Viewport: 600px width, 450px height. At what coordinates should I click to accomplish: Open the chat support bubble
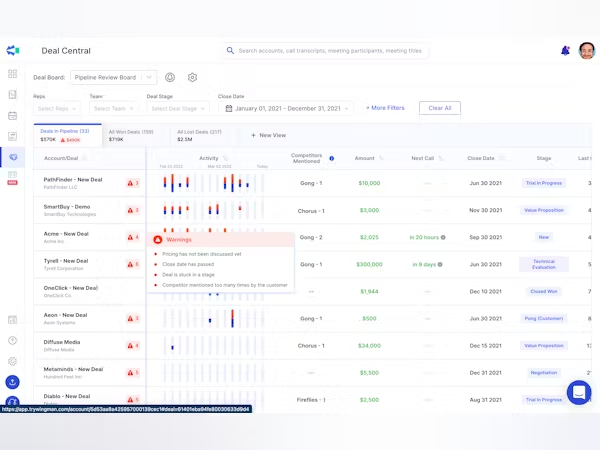(578, 392)
